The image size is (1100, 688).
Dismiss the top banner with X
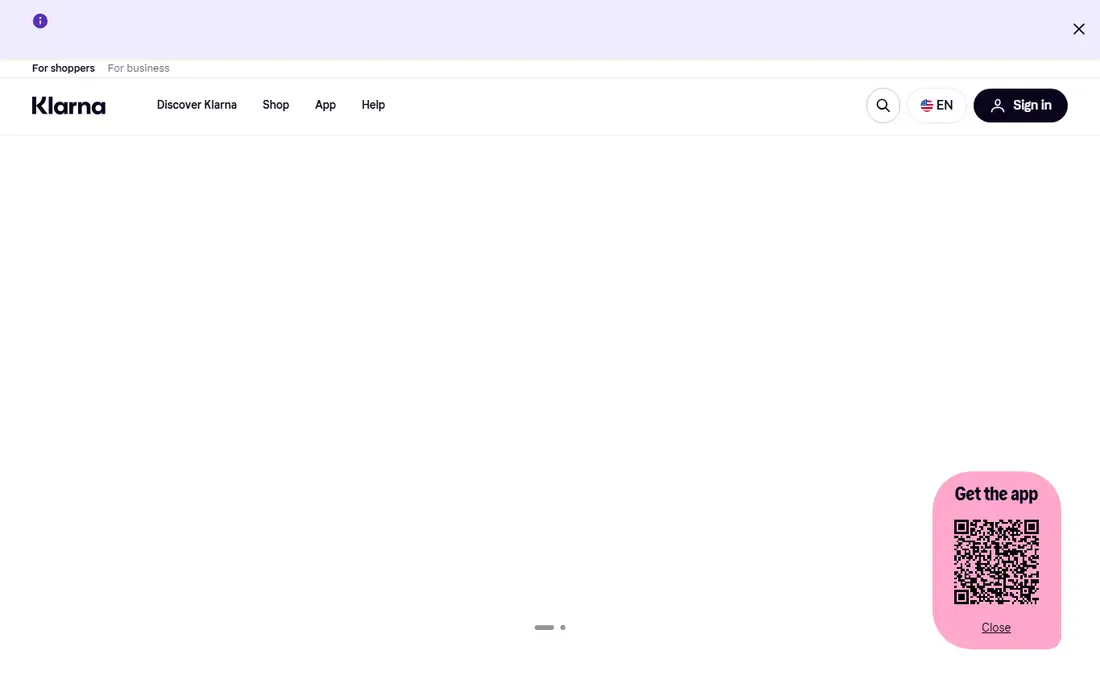coord(1078,29)
